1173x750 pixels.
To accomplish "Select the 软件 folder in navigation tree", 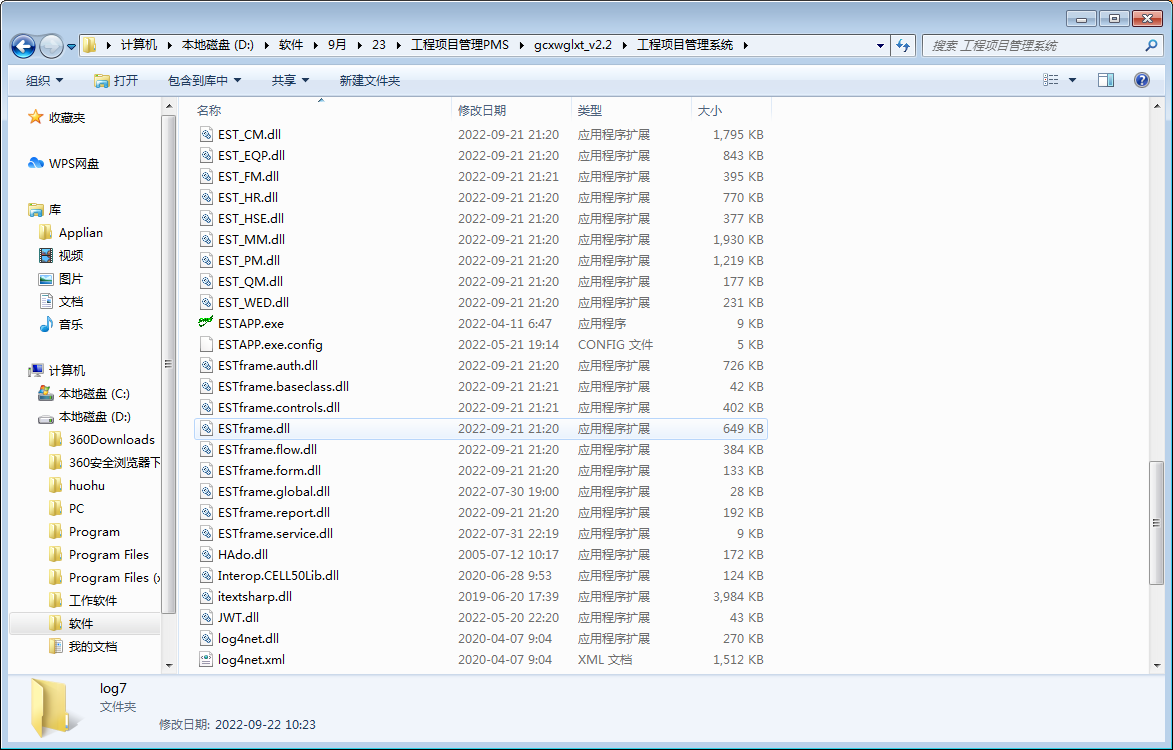I will click(81, 624).
